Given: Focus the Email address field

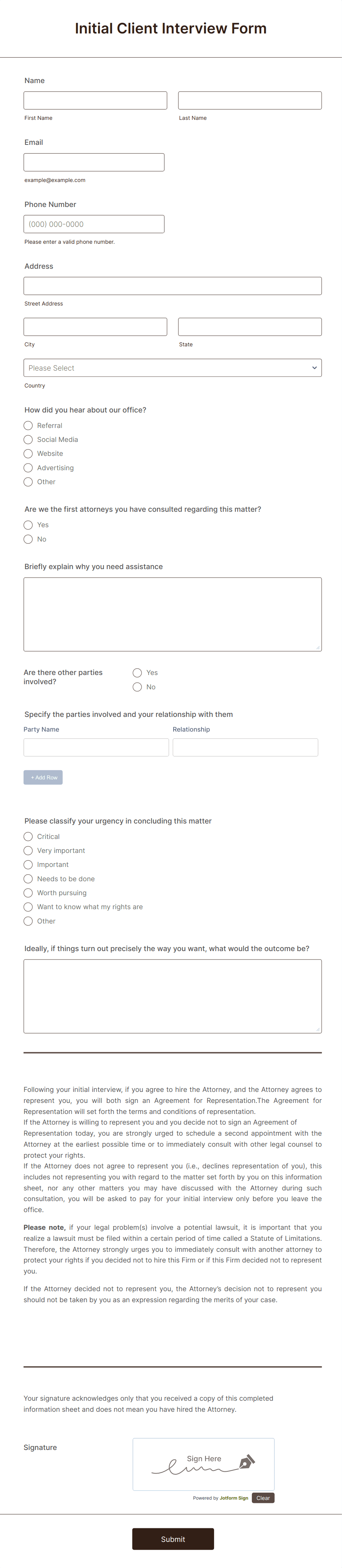Looking at the screenshot, I should (x=93, y=162).
